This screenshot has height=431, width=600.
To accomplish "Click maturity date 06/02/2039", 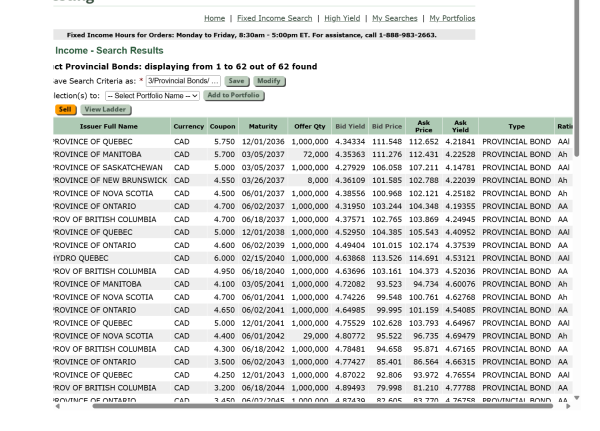I will (263, 245).
